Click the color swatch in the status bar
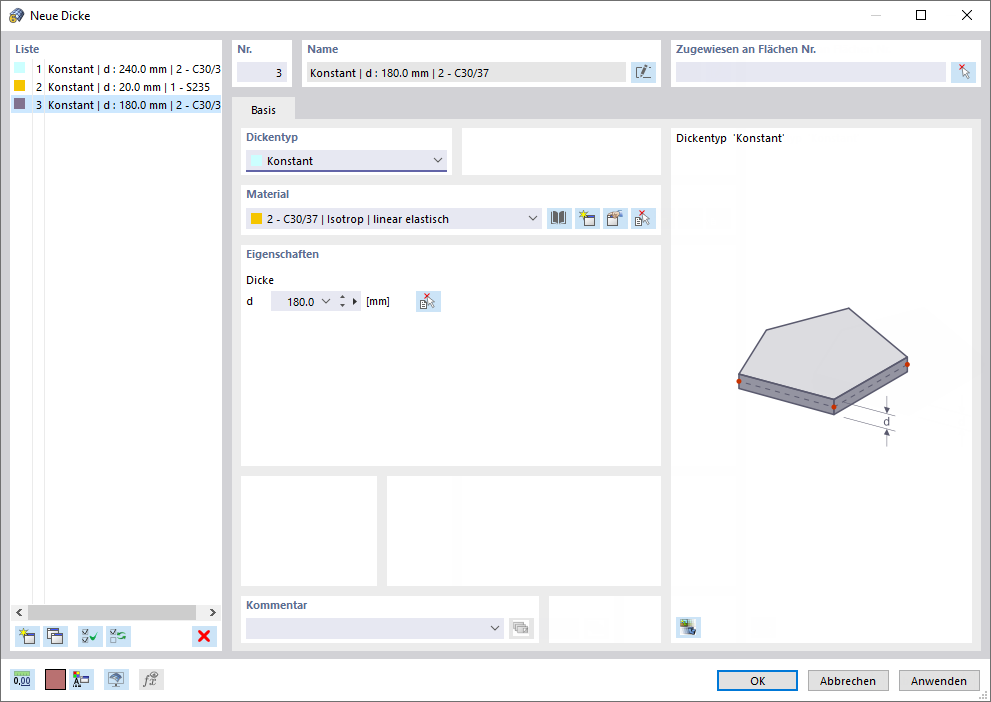 click(55, 679)
